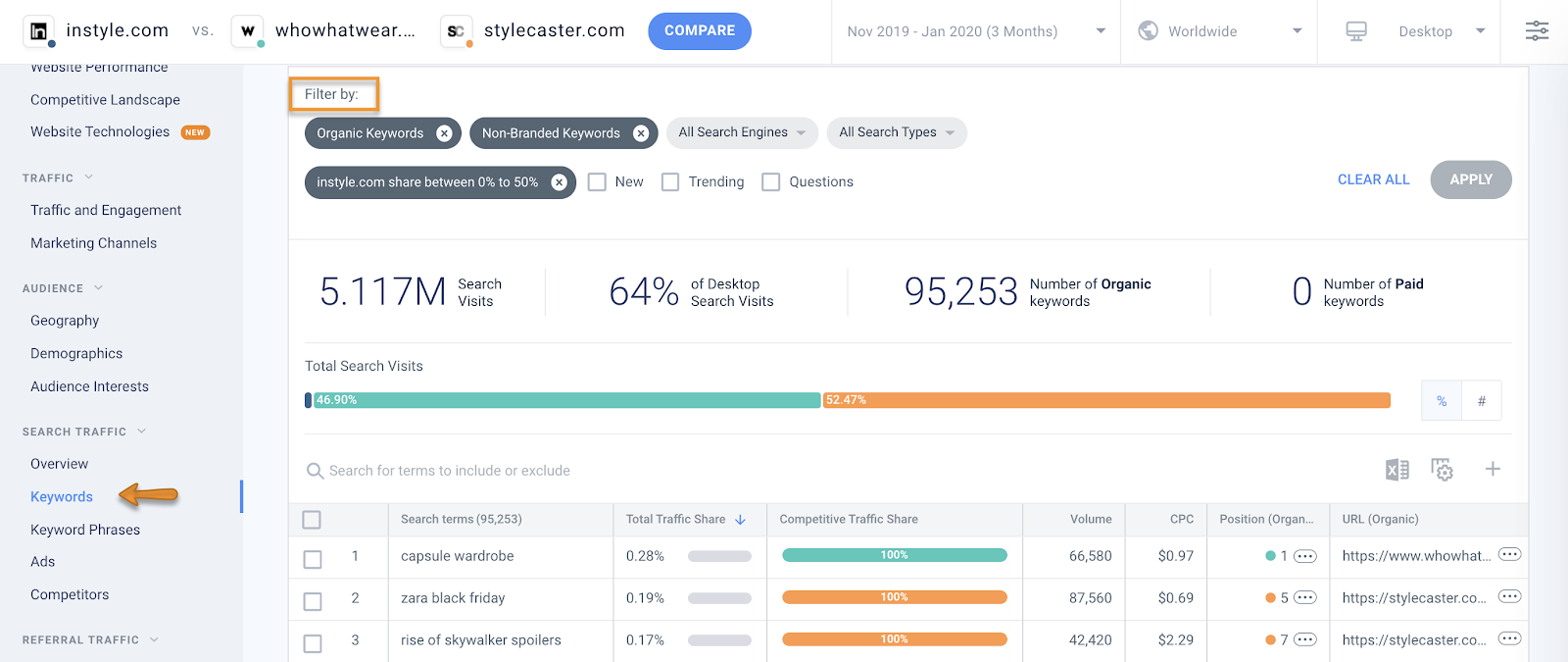Screen dimensions: 1568x662
Task: Go to Traffic and Engagement page
Action: click(x=106, y=210)
